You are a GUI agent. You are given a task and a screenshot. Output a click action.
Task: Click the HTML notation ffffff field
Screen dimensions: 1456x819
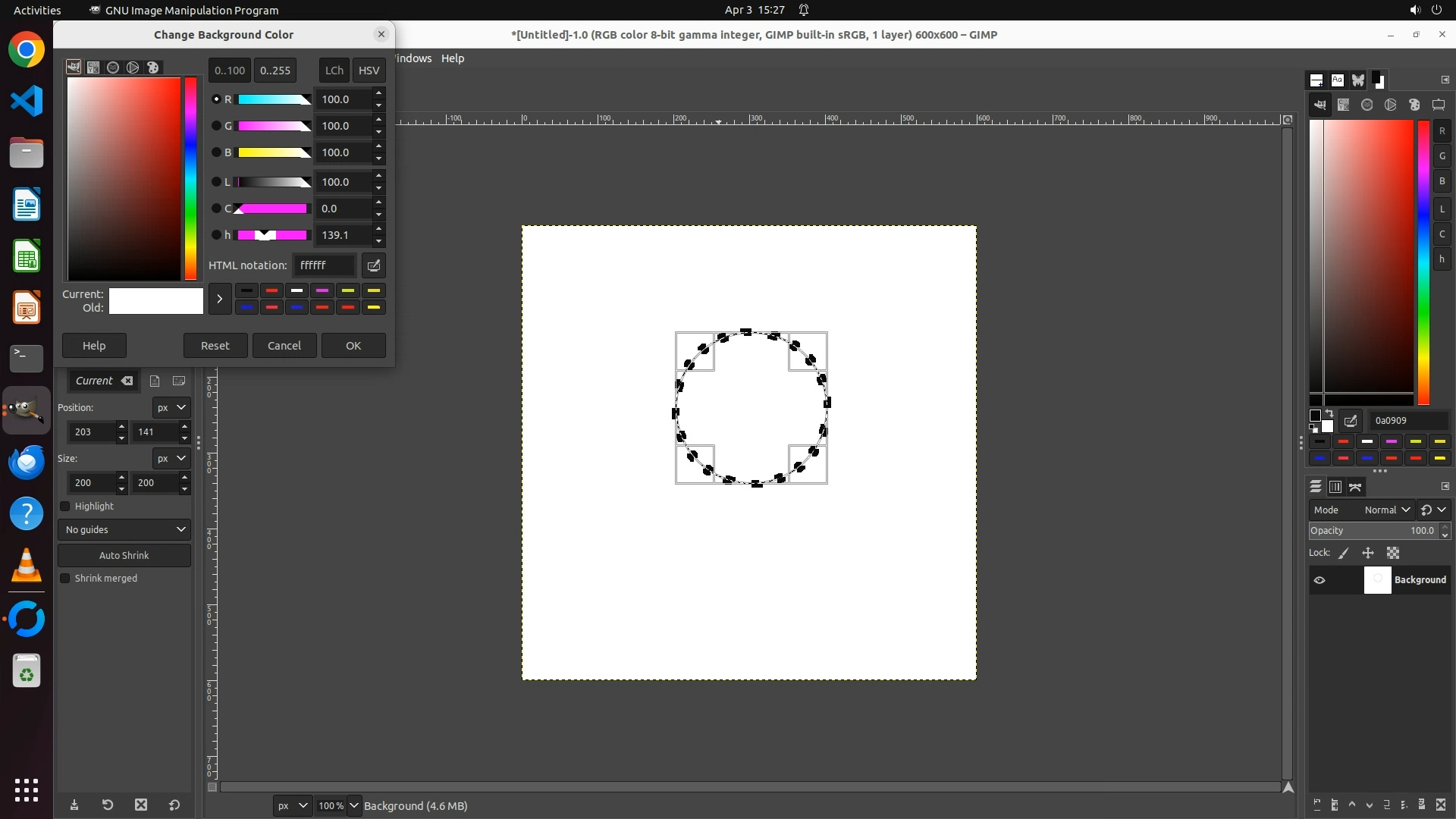324,265
